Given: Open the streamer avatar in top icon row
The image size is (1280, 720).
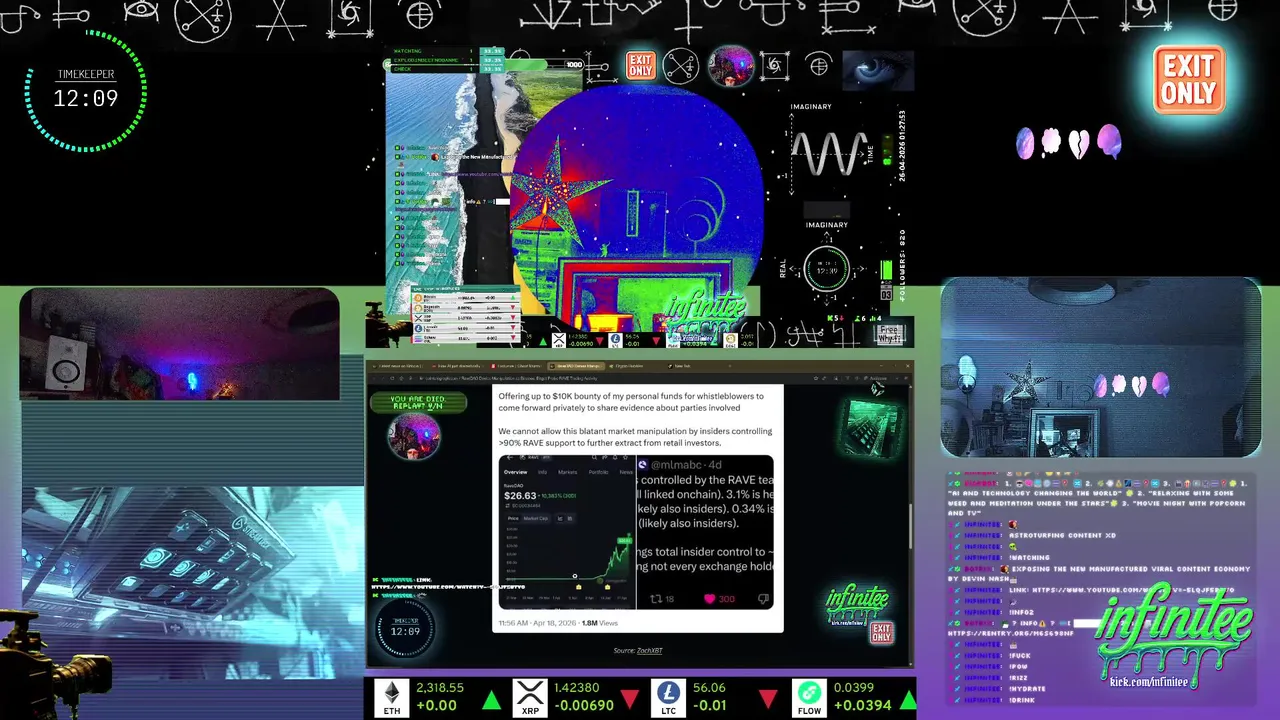Looking at the screenshot, I should (731, 66).
